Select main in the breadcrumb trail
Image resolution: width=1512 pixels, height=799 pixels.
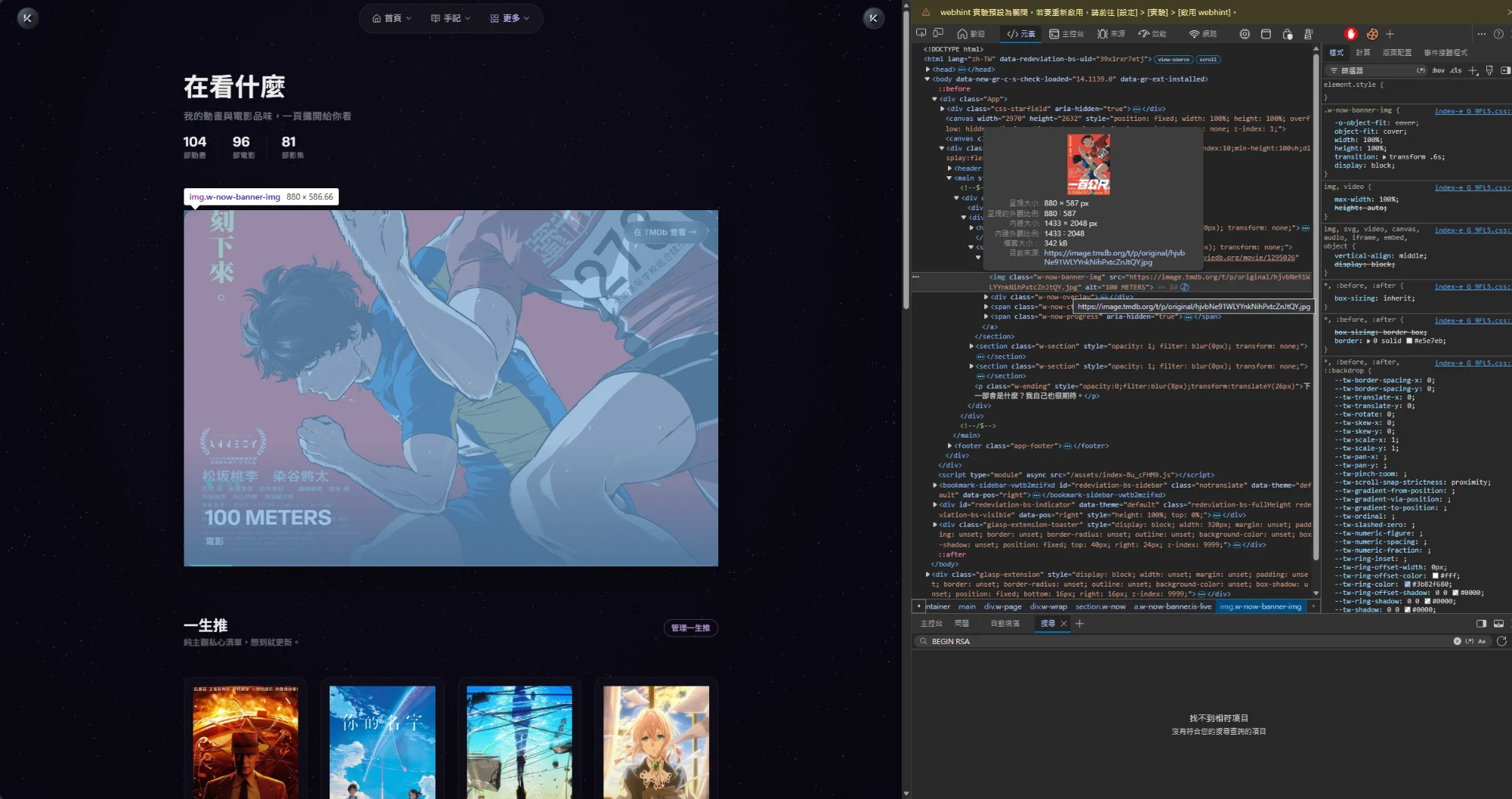pos(967,606)
